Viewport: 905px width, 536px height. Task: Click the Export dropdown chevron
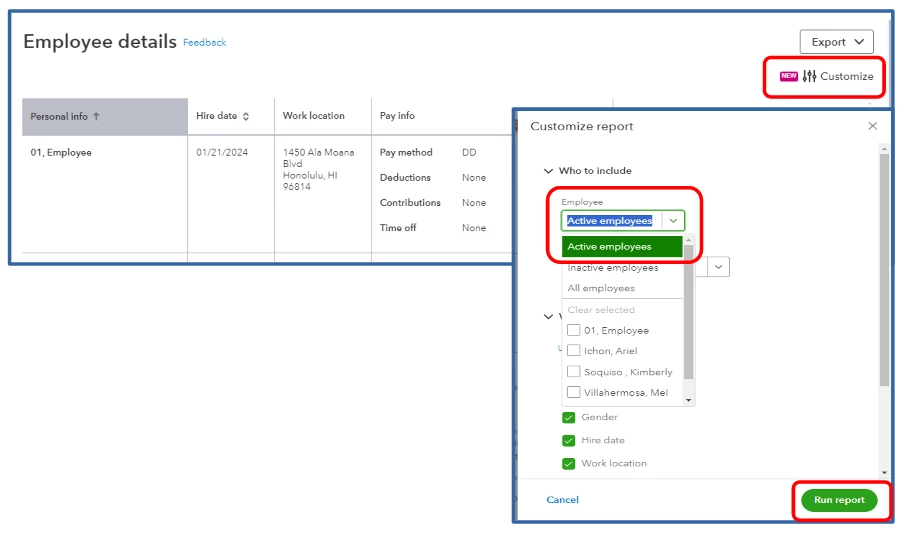coord(859,42)
